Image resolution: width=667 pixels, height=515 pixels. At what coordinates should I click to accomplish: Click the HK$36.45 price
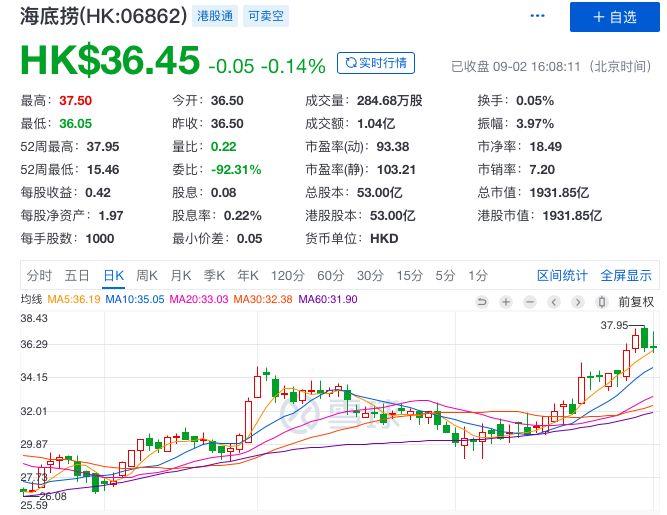110,60
